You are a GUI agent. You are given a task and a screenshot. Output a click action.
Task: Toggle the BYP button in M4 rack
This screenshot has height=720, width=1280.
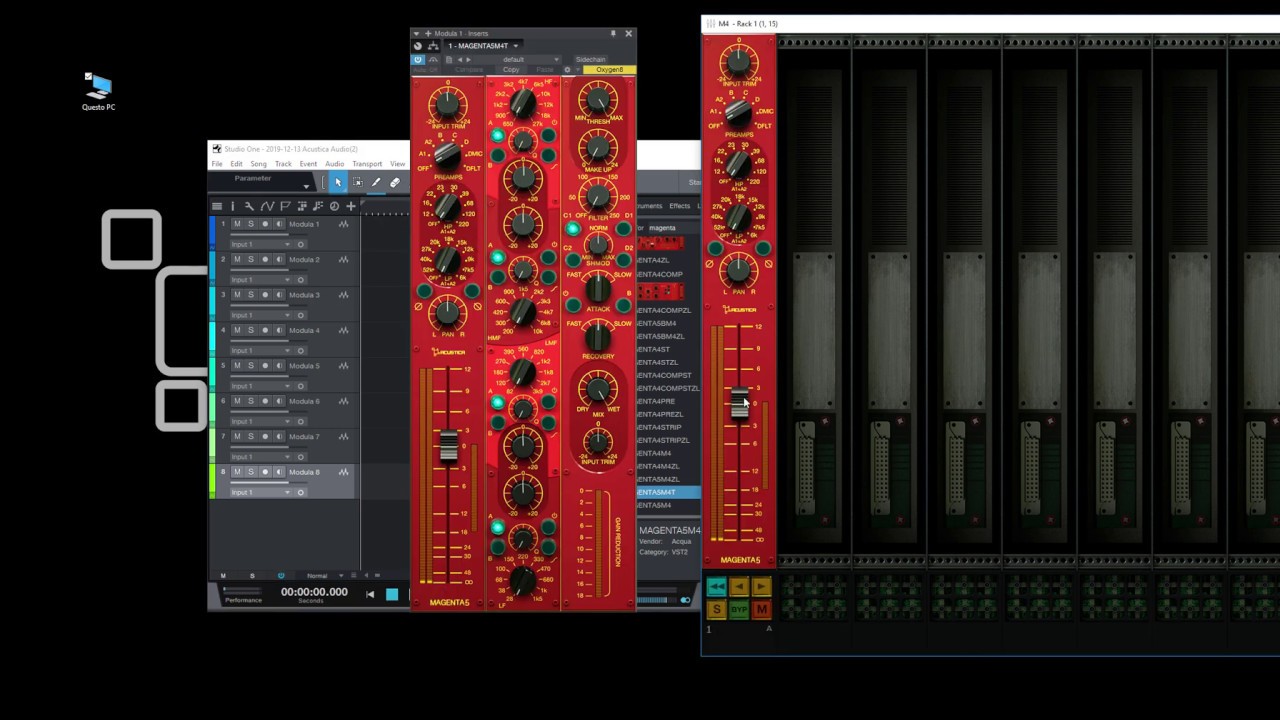[x=739, y=609]
